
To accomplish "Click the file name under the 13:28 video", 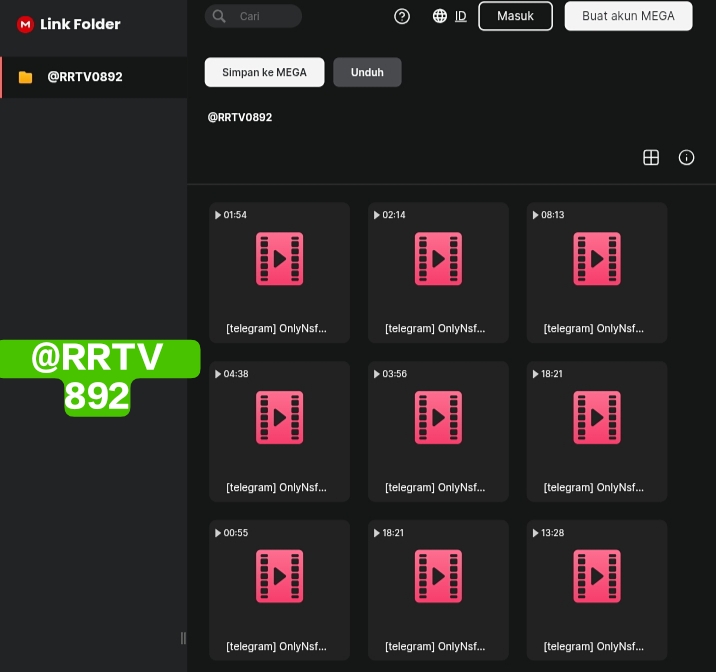I will pyautogui.click(x=594, y=646).
